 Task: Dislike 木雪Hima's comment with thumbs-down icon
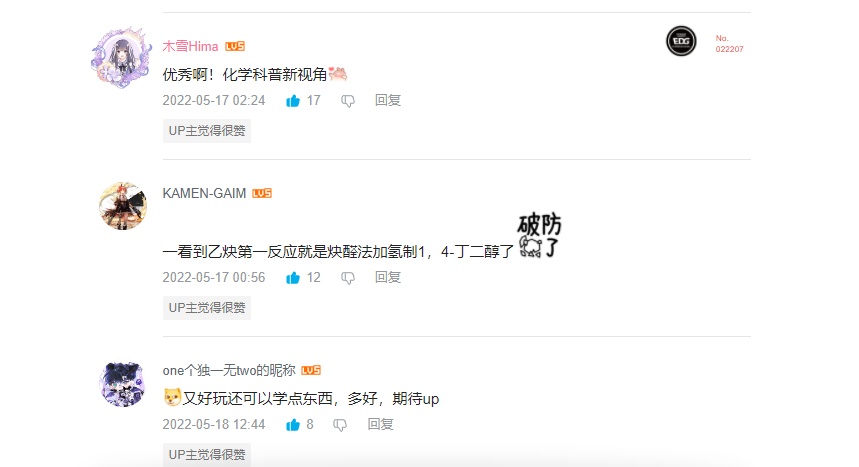click(348, 101)
